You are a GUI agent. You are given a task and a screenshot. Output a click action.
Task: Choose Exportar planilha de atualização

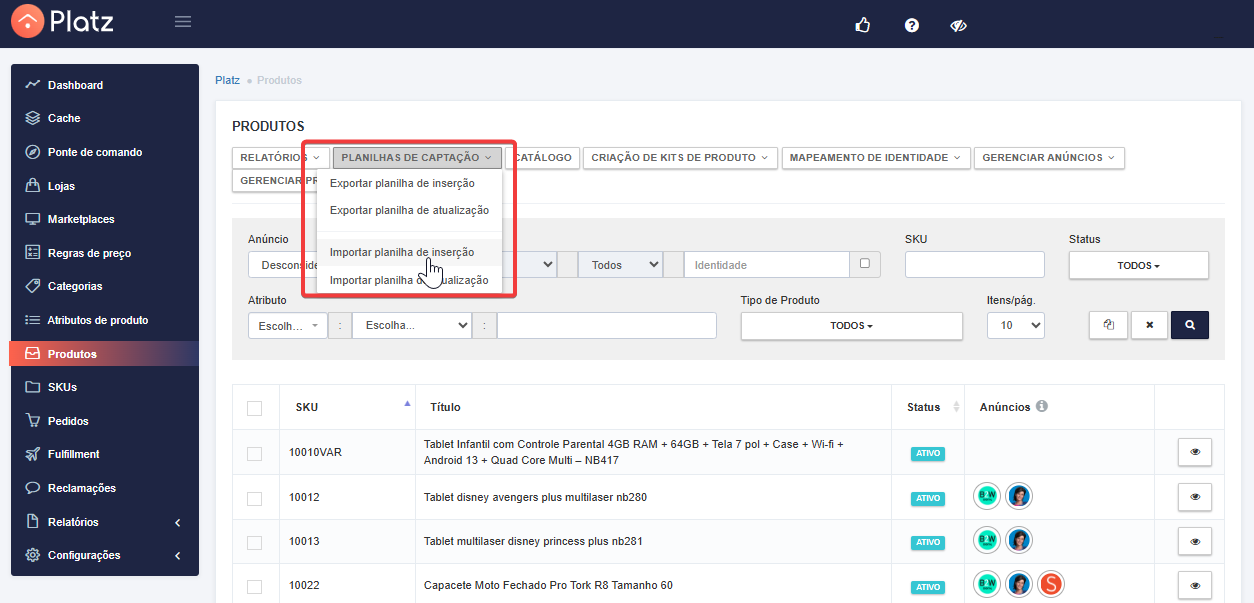click(x=409, y=210)
